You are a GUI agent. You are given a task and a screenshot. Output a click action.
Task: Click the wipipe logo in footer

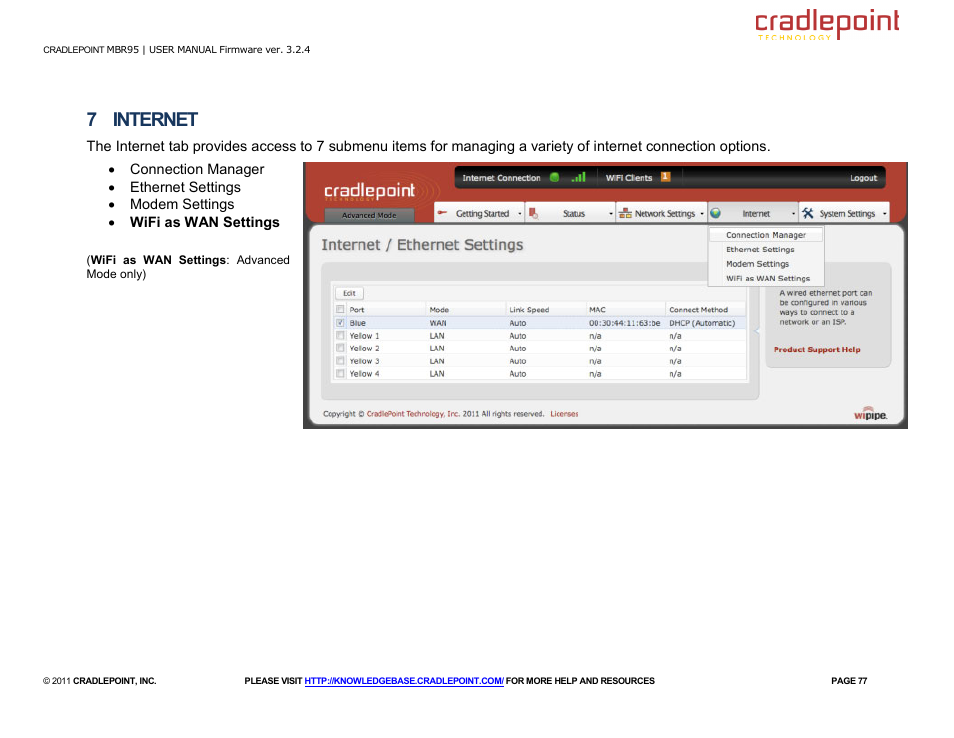(x=870, y=414)
